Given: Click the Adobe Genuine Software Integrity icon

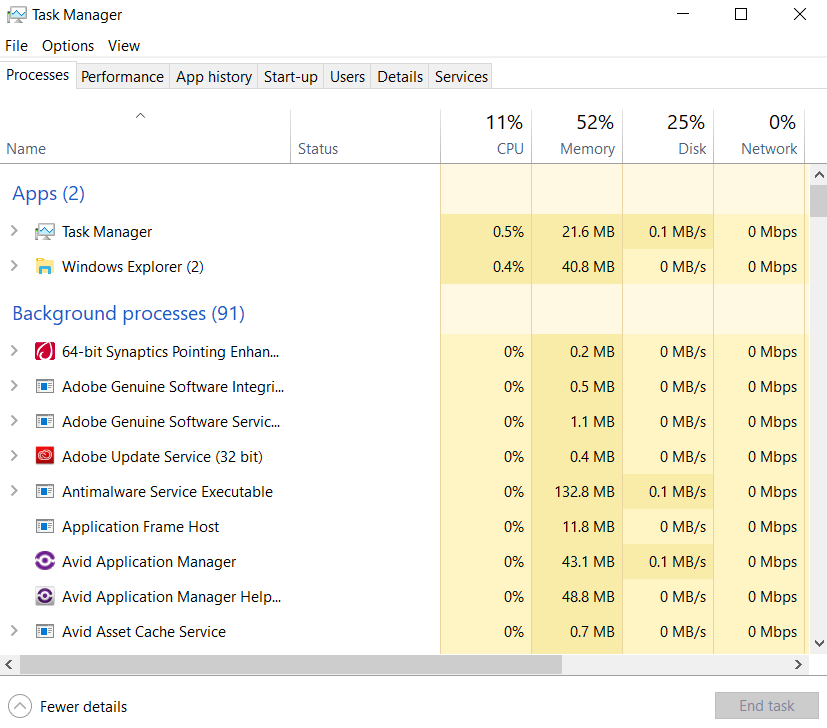Looking at the screenshot, I should (45, 387).
